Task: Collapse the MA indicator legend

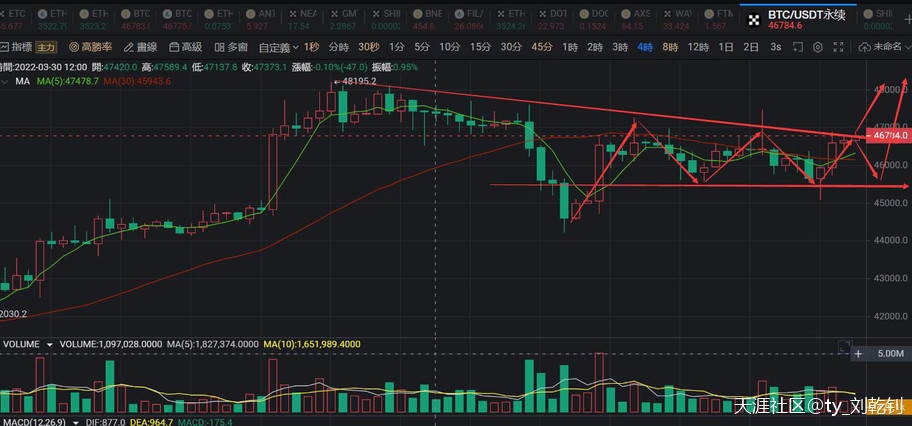Action: pyautogui.click(x=7, y=81)
